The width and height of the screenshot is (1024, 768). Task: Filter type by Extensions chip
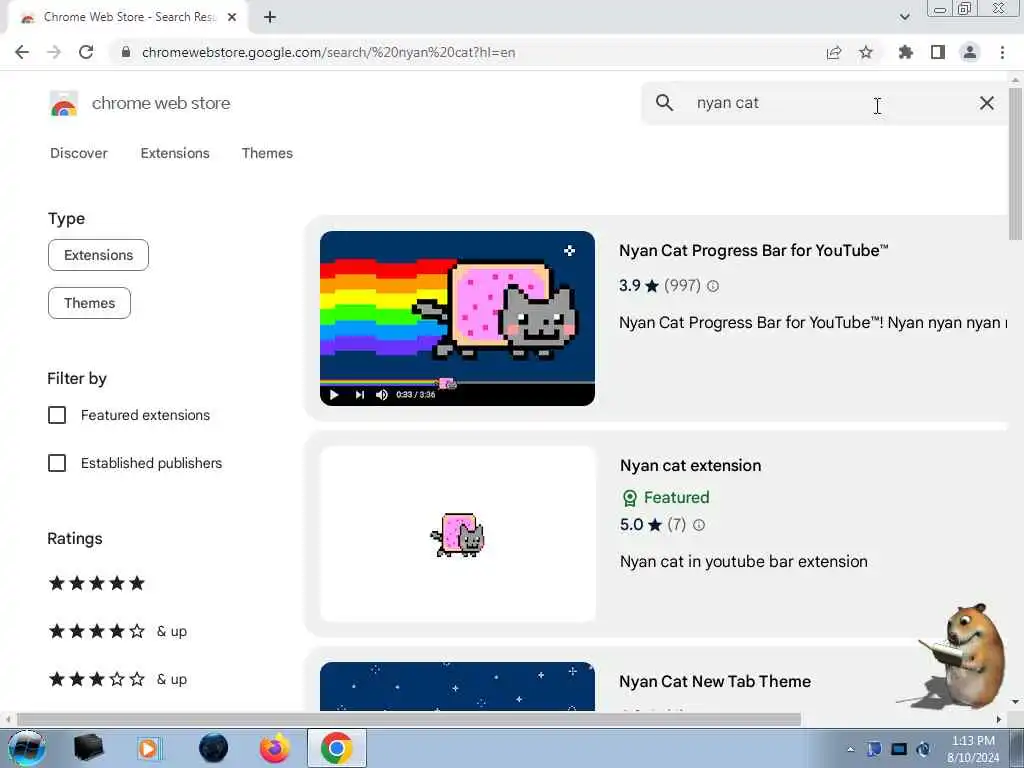tap(98, 255)
